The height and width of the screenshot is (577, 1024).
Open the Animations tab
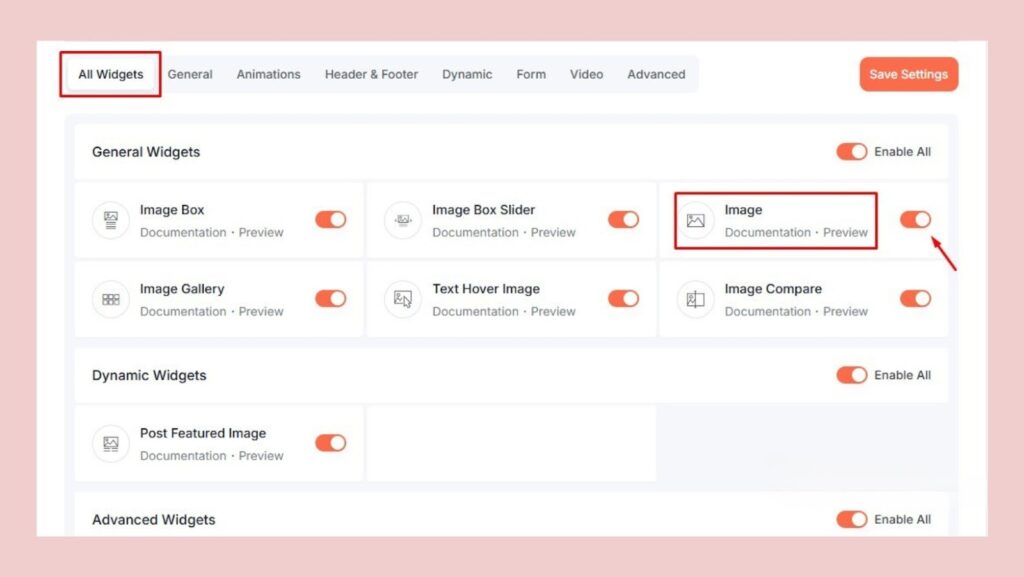click(x=268, y=74)
